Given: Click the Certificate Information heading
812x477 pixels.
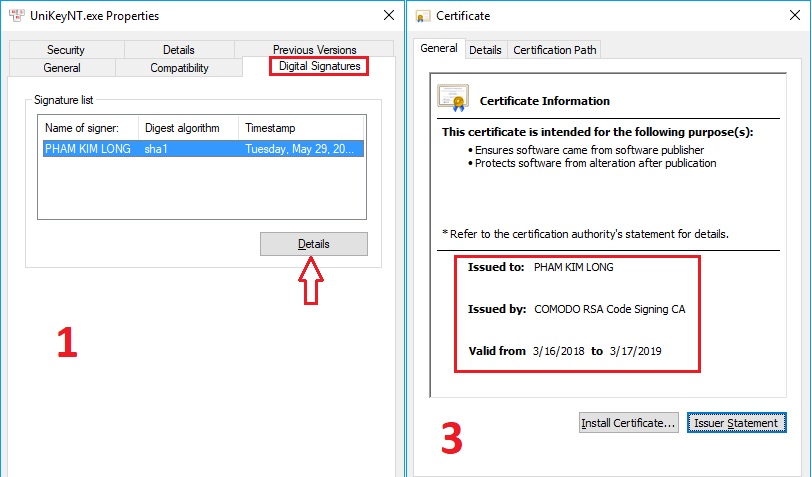Looking at the screenshot, I should pyautogui.click(x=545, y=101).
